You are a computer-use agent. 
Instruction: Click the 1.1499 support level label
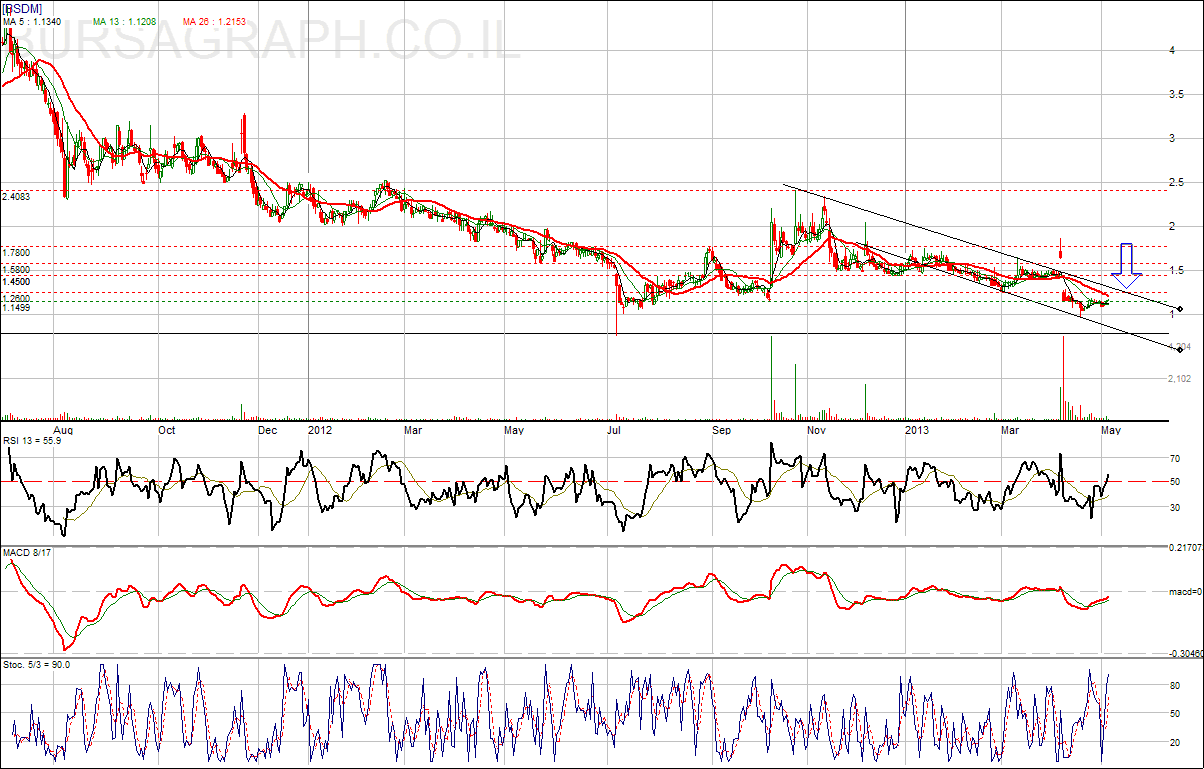pos(17,308)
